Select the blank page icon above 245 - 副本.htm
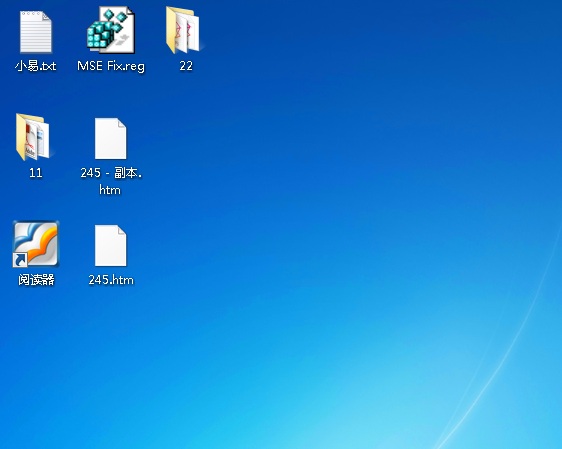The height and width of the screenshot is (449, 562). click(111, 138)
